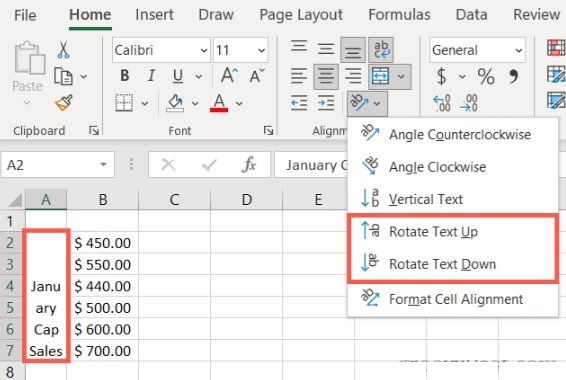Click Top Align icon
566x380 pixels.
[299, 48]
